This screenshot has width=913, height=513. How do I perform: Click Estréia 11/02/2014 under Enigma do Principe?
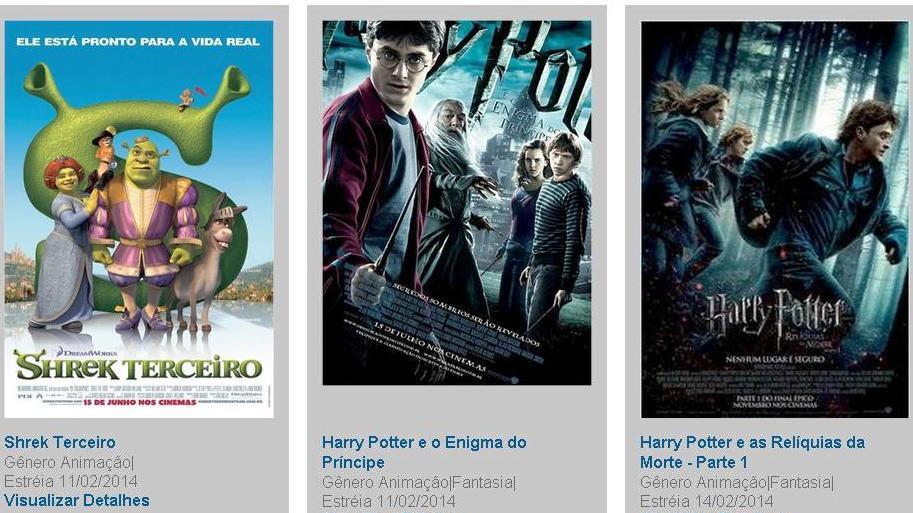pyautogui.click(x=389, y=501)
